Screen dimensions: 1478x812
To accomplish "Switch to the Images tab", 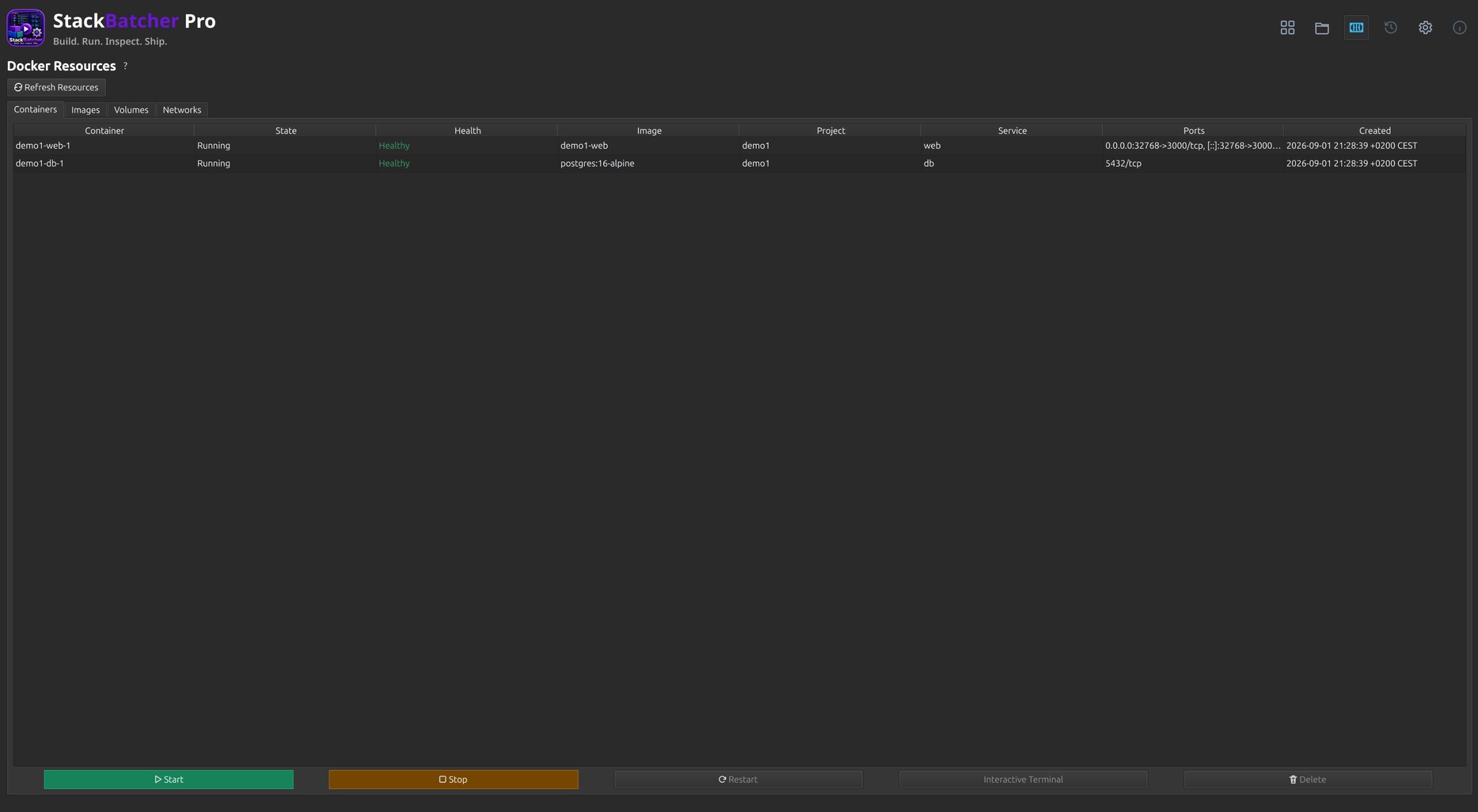I will coord(85,110).
